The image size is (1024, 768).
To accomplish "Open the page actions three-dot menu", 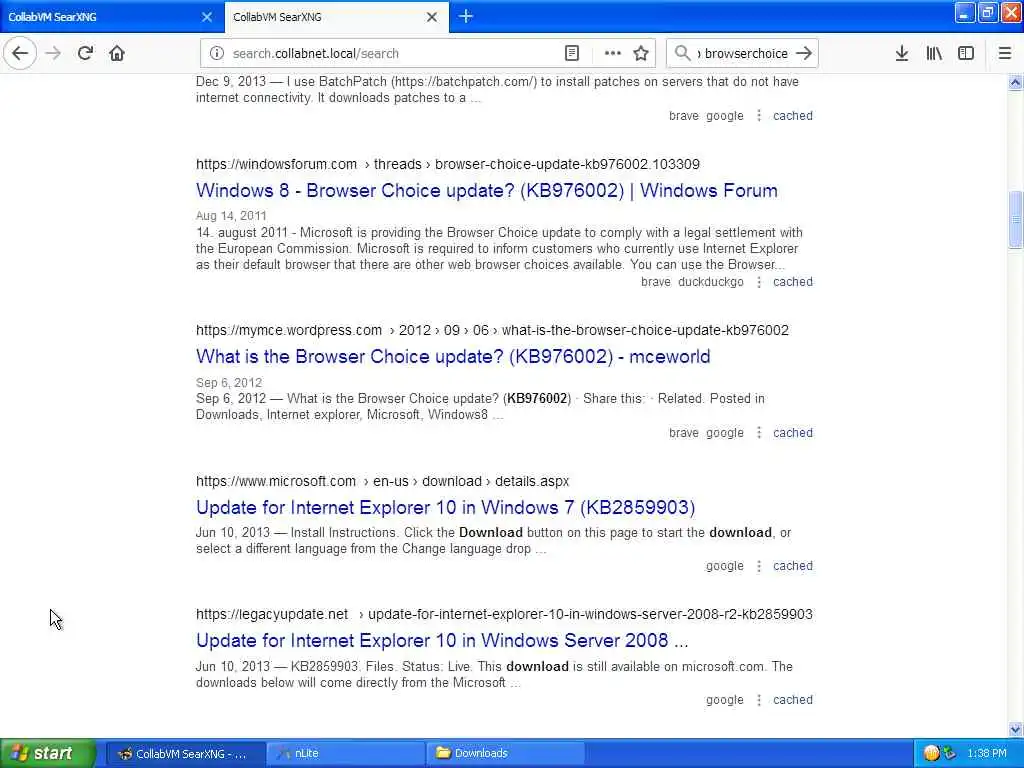I will click(x=613, y=54).
